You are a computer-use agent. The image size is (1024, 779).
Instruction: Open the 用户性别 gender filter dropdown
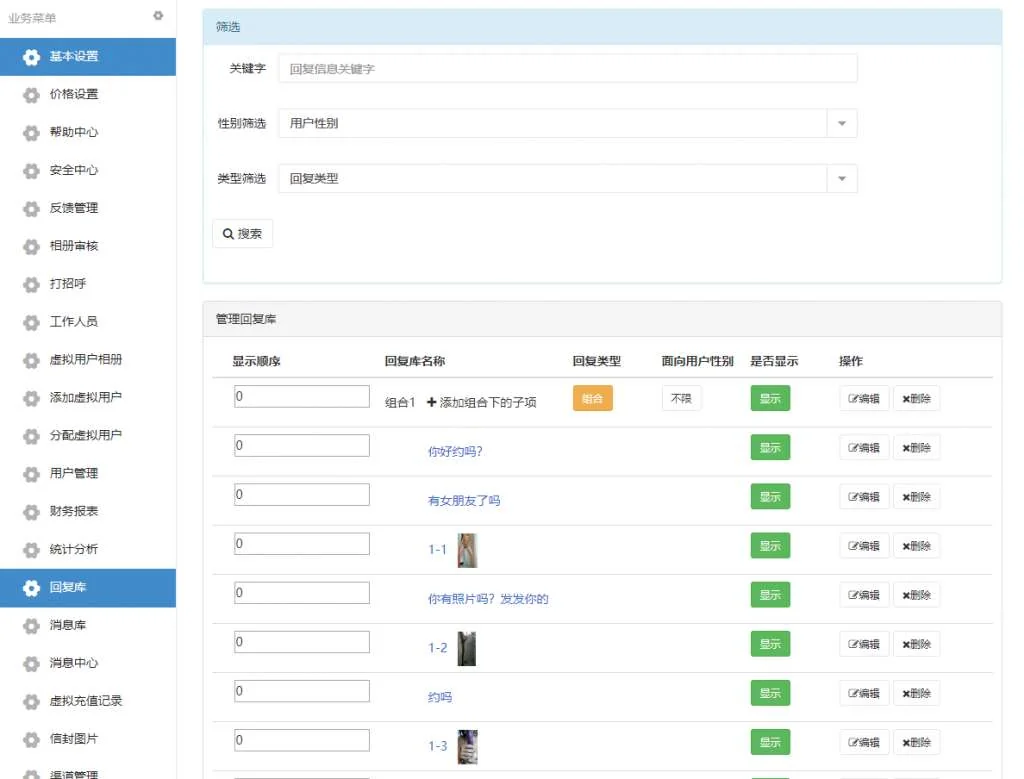pos(841,124)
